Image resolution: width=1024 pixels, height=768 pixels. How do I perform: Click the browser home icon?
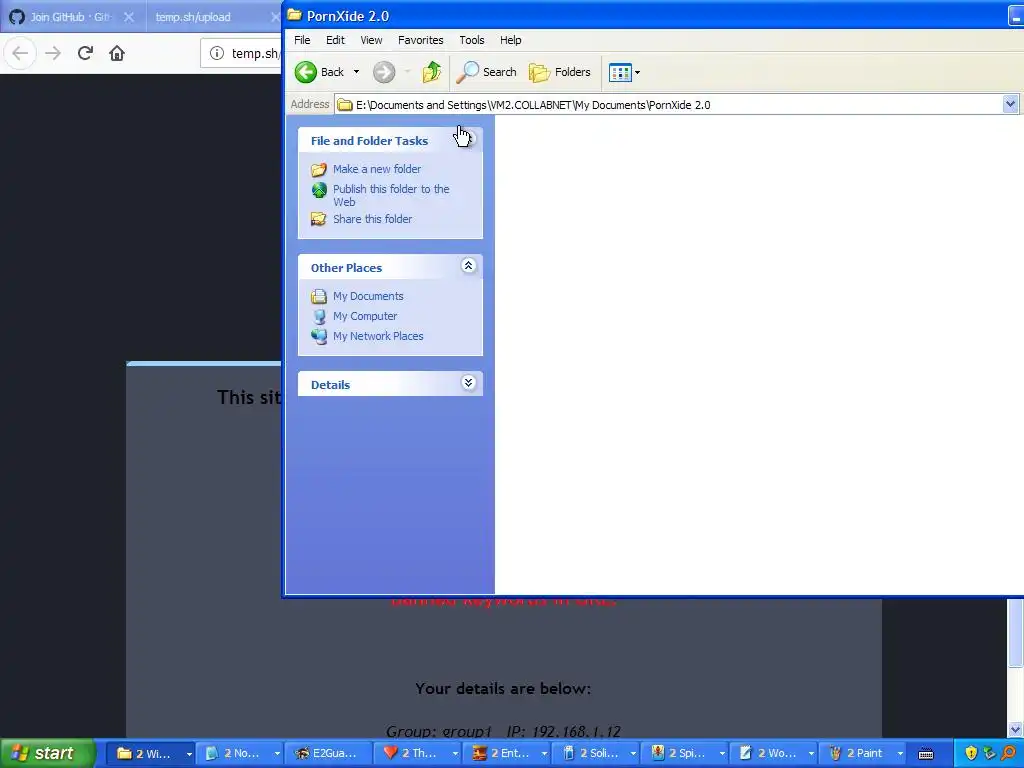(x=117, y=53)
